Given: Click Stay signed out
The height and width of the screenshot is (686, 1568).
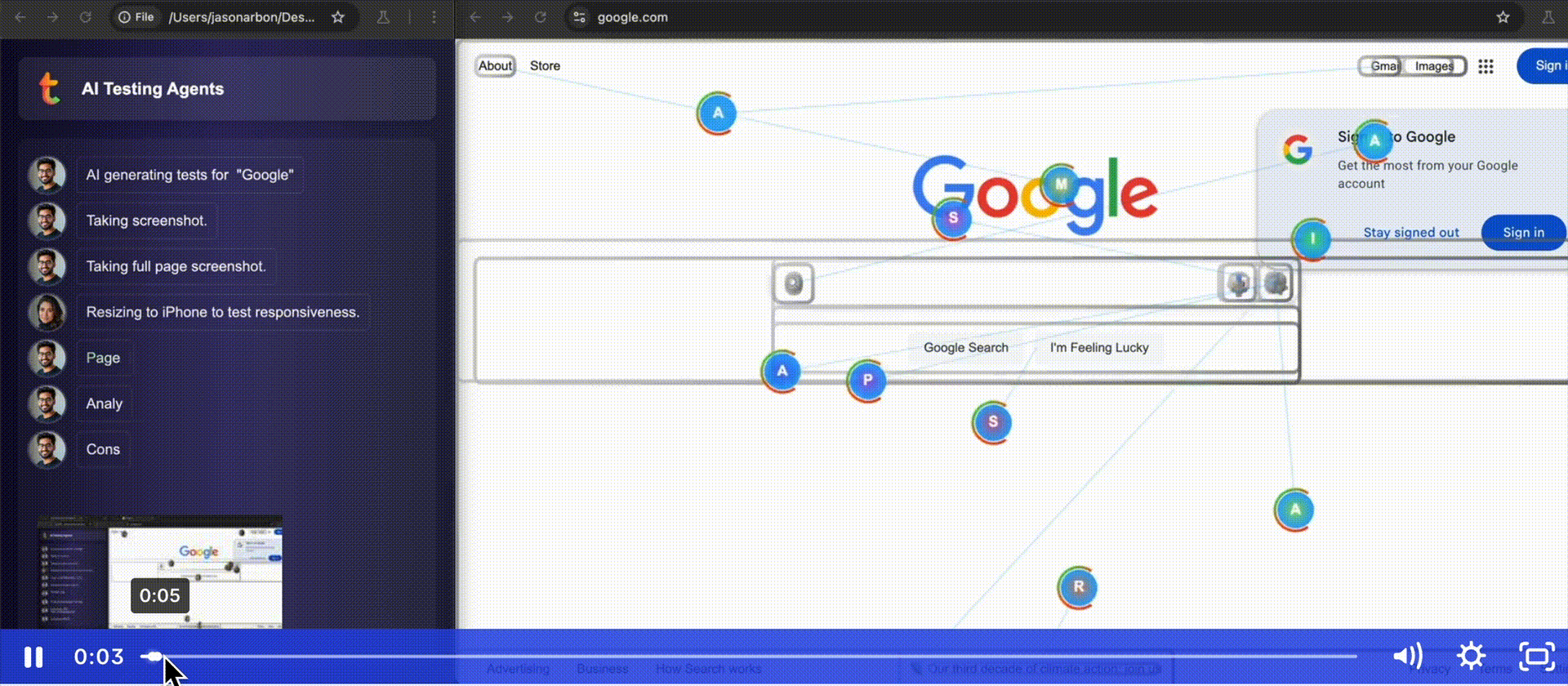Looking at the screenshot, I should pyautogui.click(x=1410, y=233).
